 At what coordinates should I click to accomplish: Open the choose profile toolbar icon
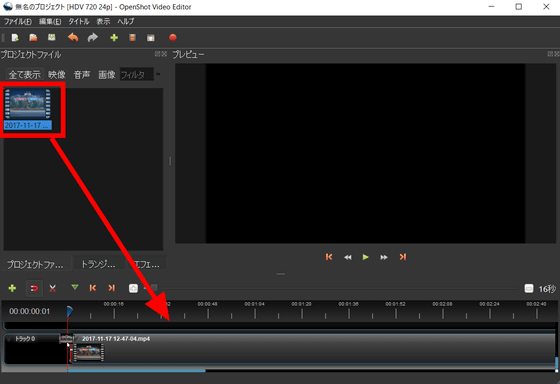(132, 38)
